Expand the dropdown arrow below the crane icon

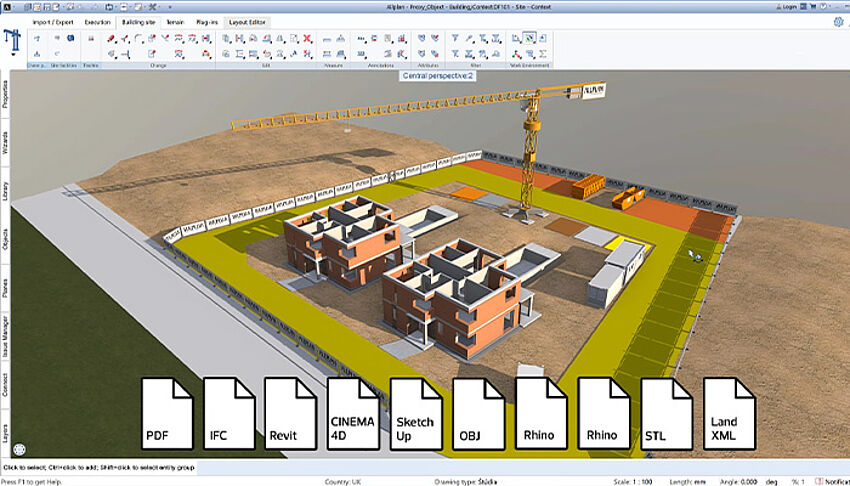tap(14, 56)
